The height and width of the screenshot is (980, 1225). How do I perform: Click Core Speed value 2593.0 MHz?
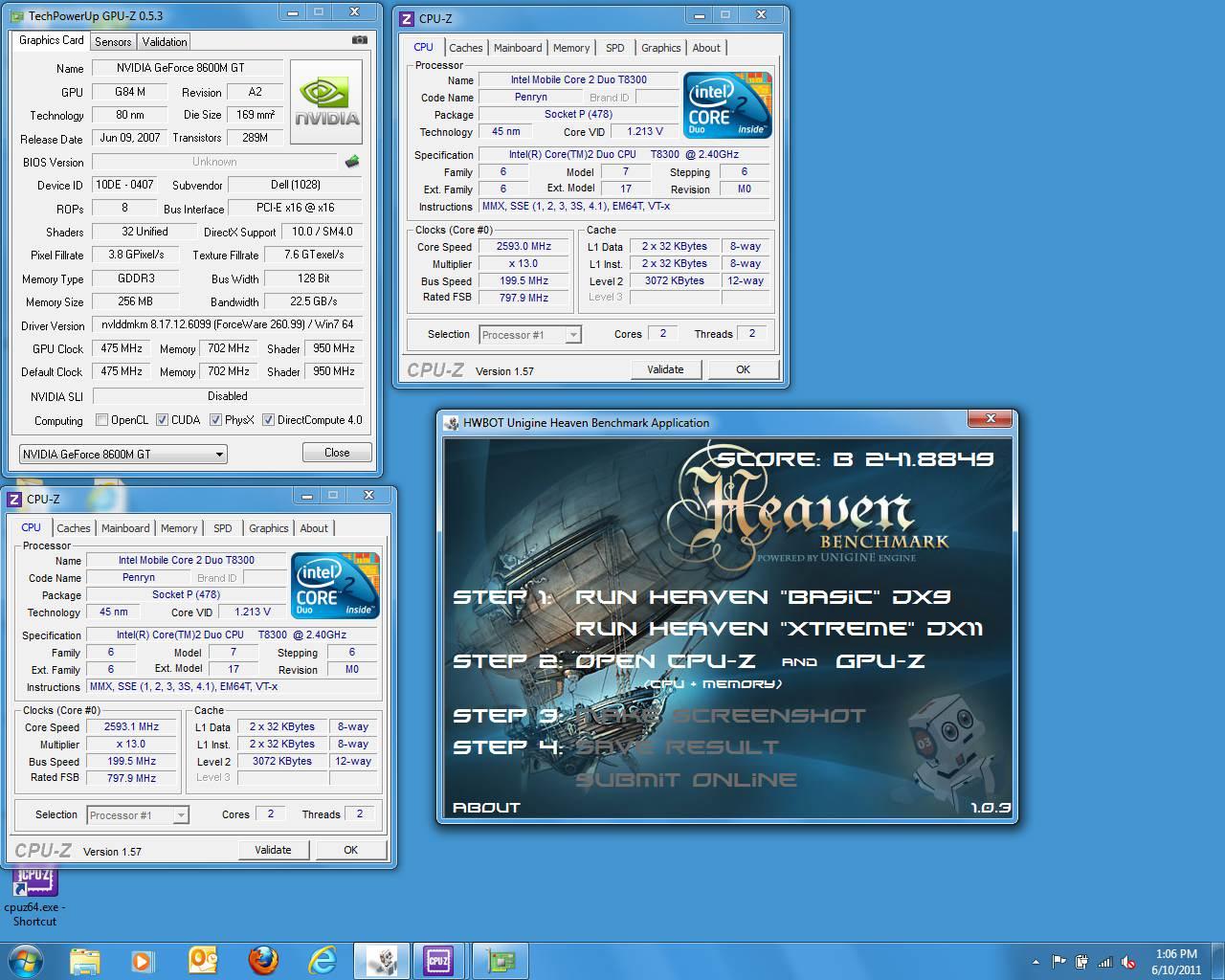coord(523,247)
